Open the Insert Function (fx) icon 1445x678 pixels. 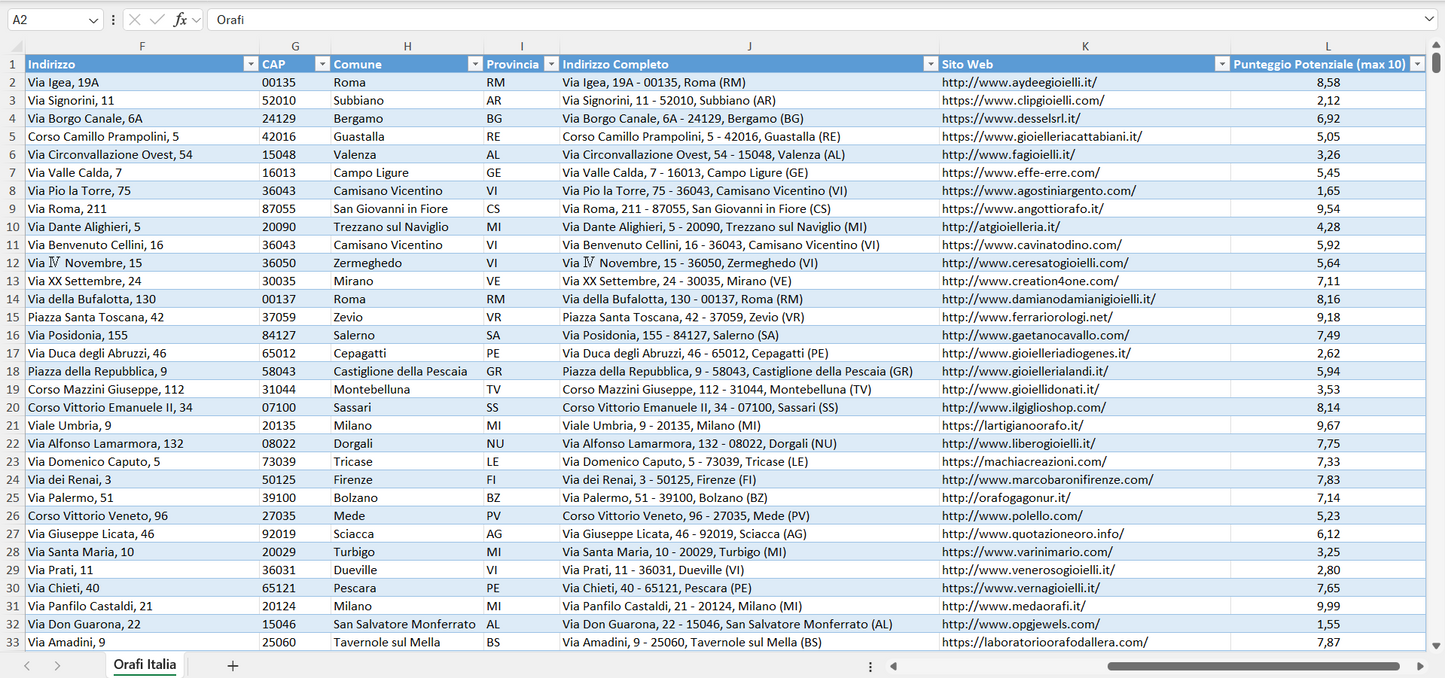click(180, 19)
